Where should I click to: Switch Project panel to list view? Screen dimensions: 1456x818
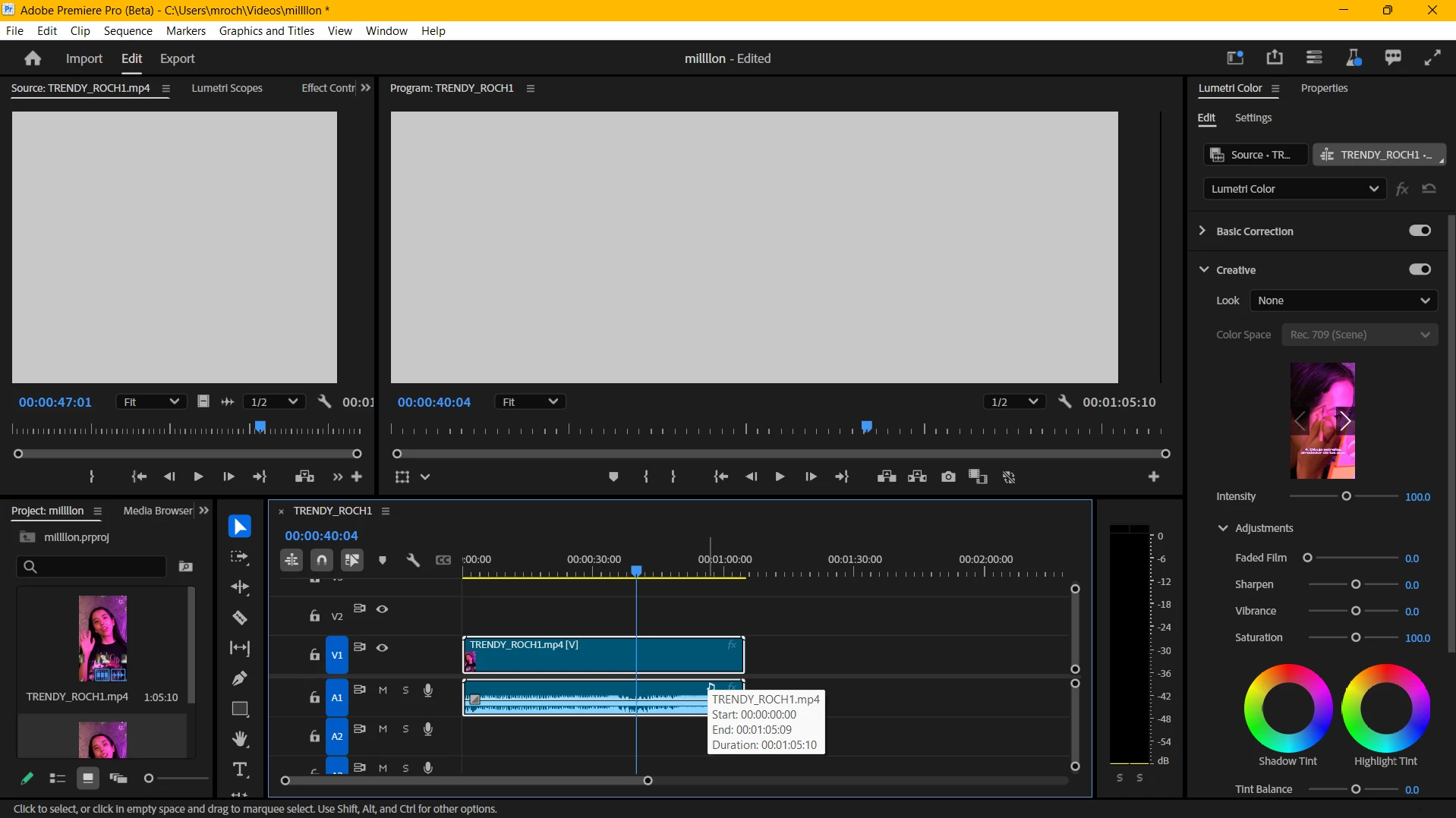57,778
